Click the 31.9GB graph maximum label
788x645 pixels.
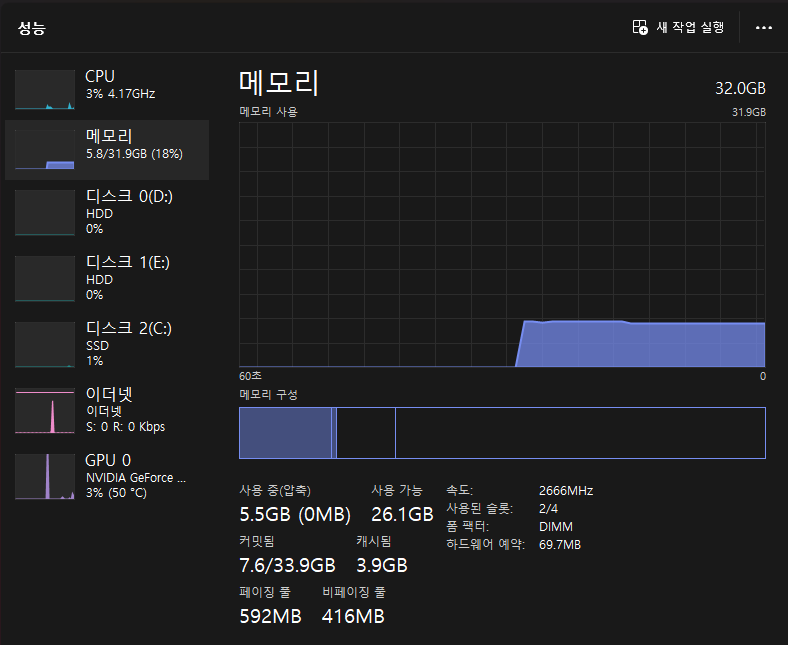pos(749,112)
